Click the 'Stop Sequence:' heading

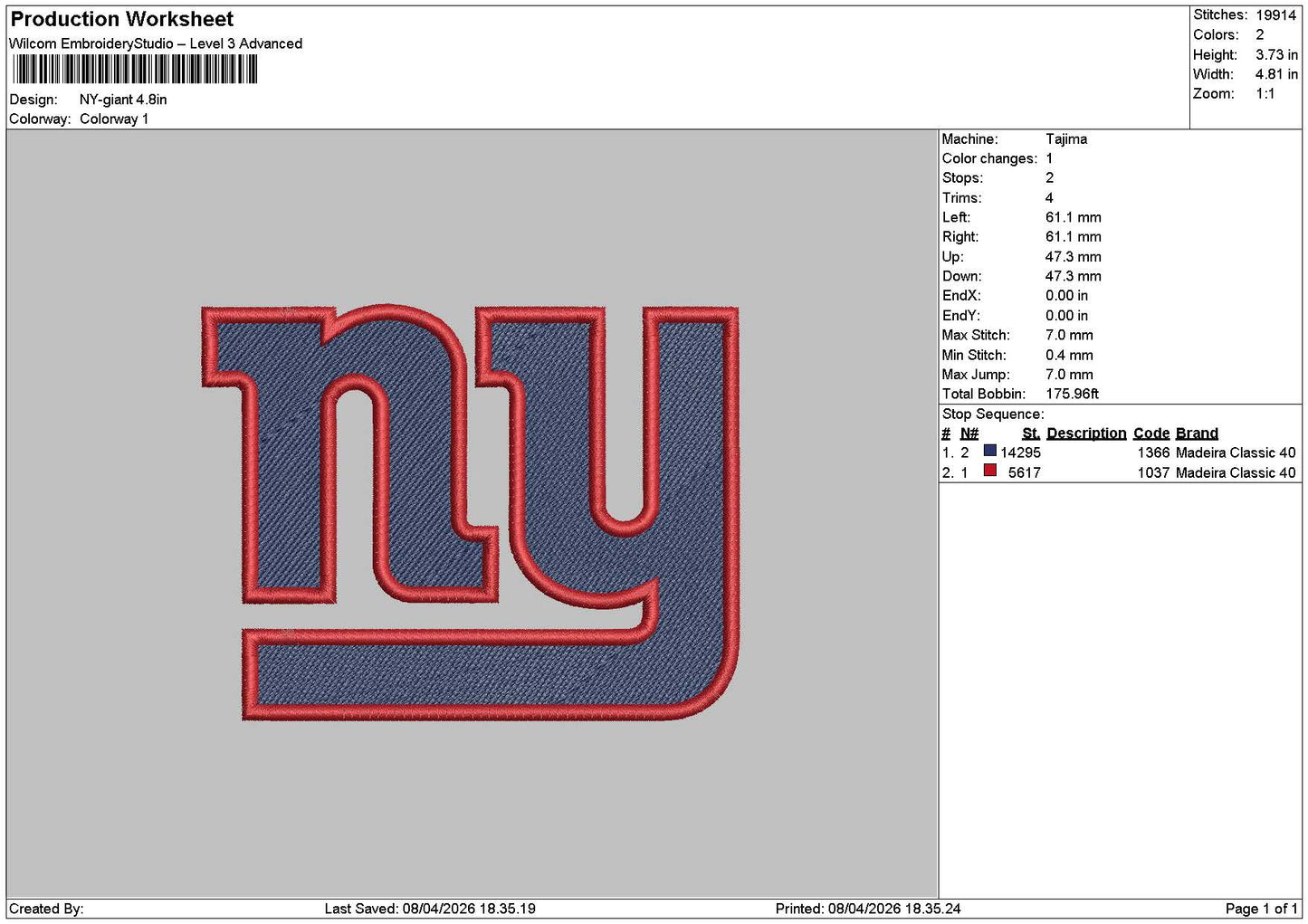pyautogui.click(x=993, y=414)
